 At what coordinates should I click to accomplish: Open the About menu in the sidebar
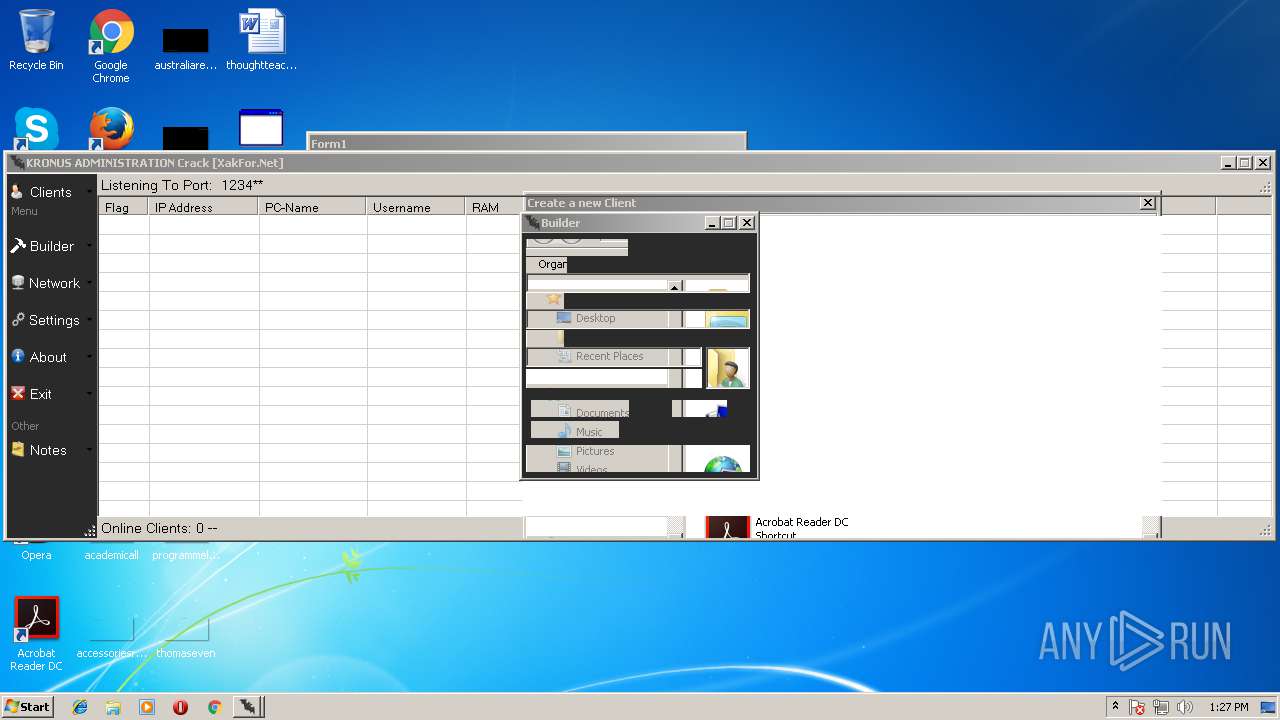[x=50, y=357]
